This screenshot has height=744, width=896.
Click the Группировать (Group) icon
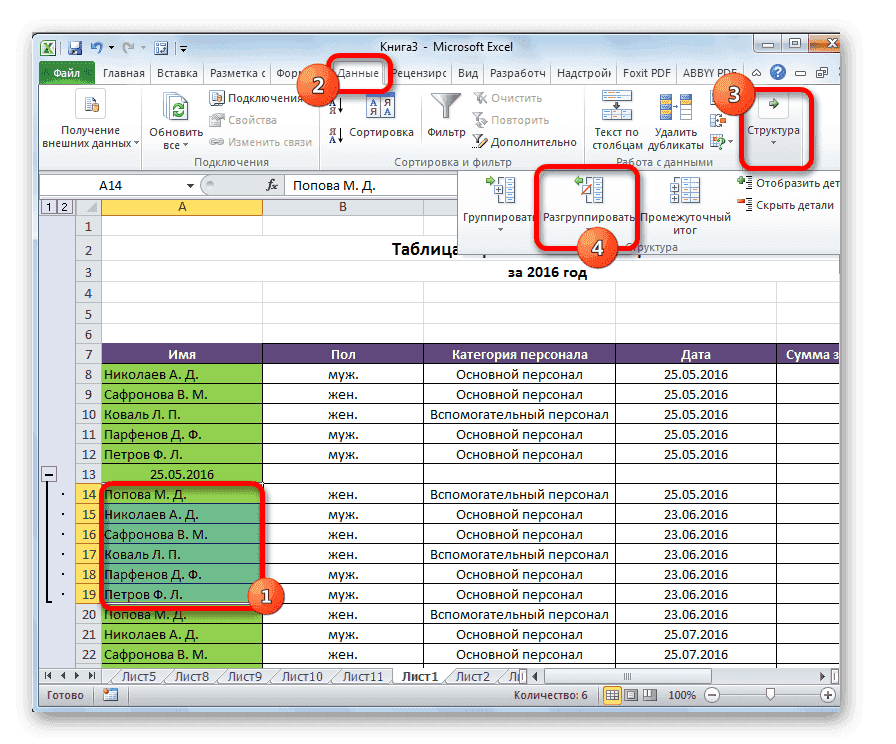pyautogui.click(x=498, y=195)
